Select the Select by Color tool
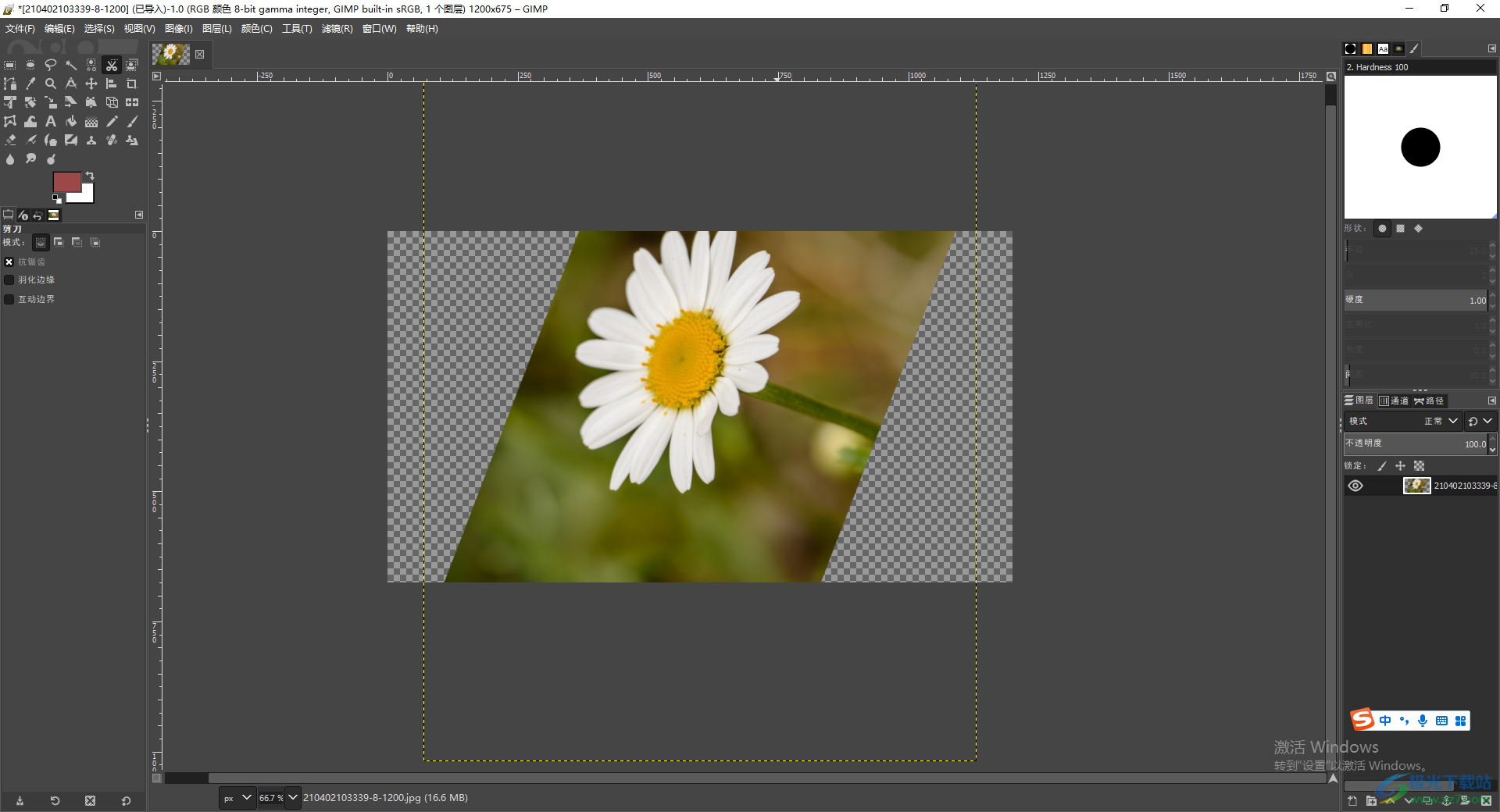This screenshot has width=1500, height=812. click(x=91, y=65)
